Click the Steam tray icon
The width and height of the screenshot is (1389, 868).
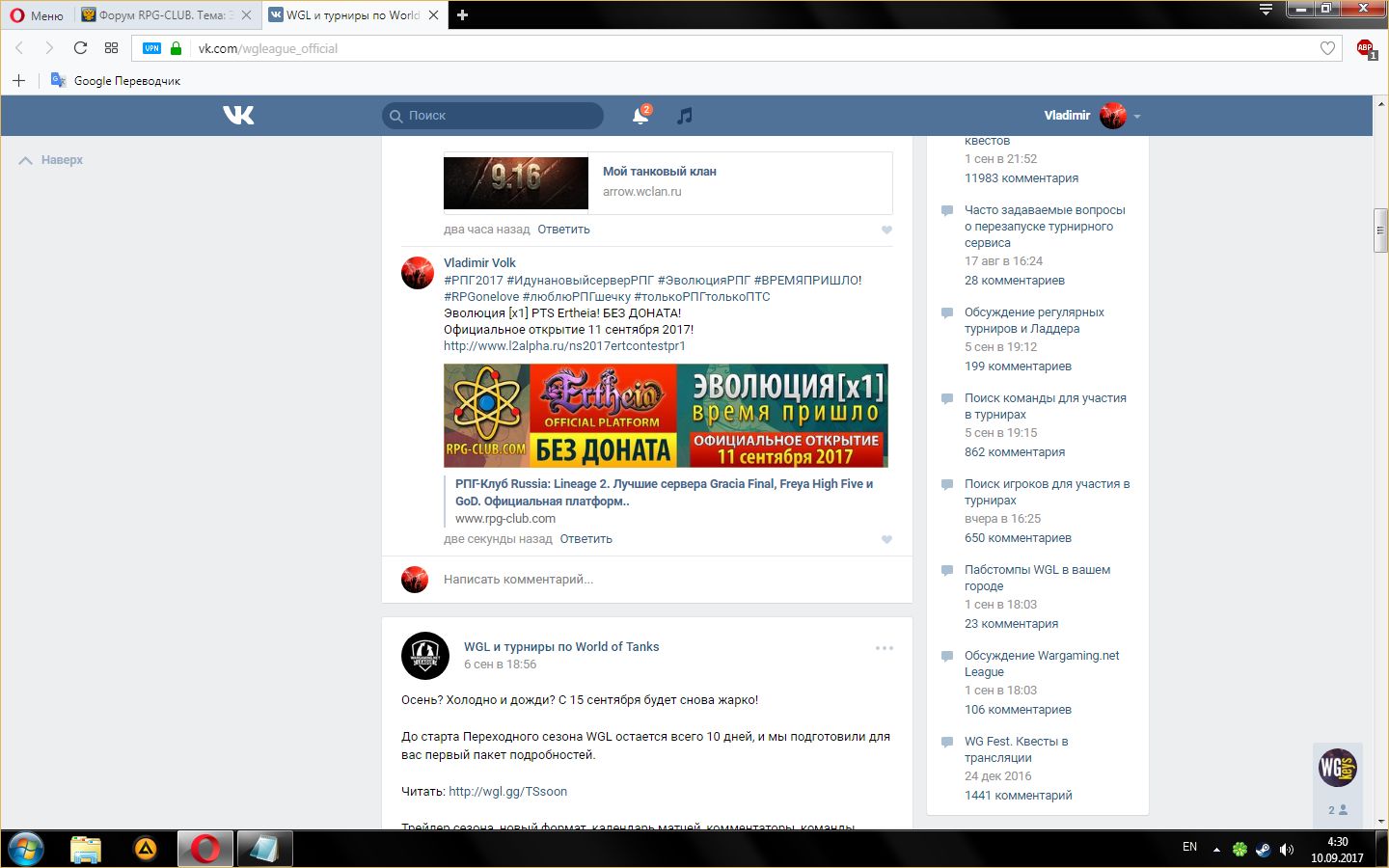pyautogui.click(x=1263, y=850)
